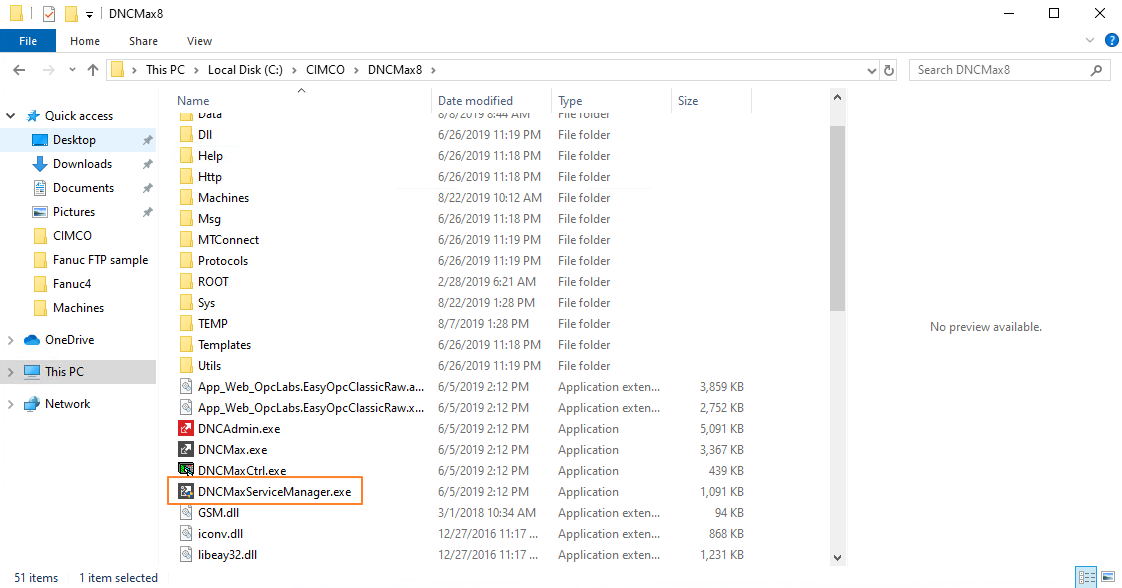Select DNCMax.exe file icon
This screenshot has height=588, width=1122.
186,449
